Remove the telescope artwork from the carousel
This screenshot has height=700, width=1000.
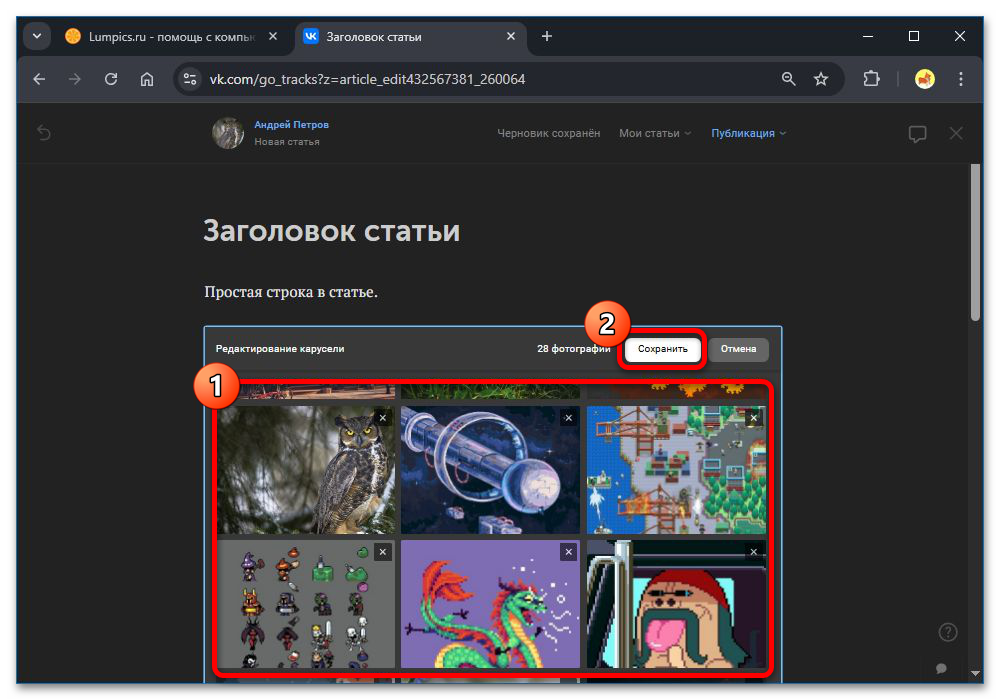click(568, 417)
